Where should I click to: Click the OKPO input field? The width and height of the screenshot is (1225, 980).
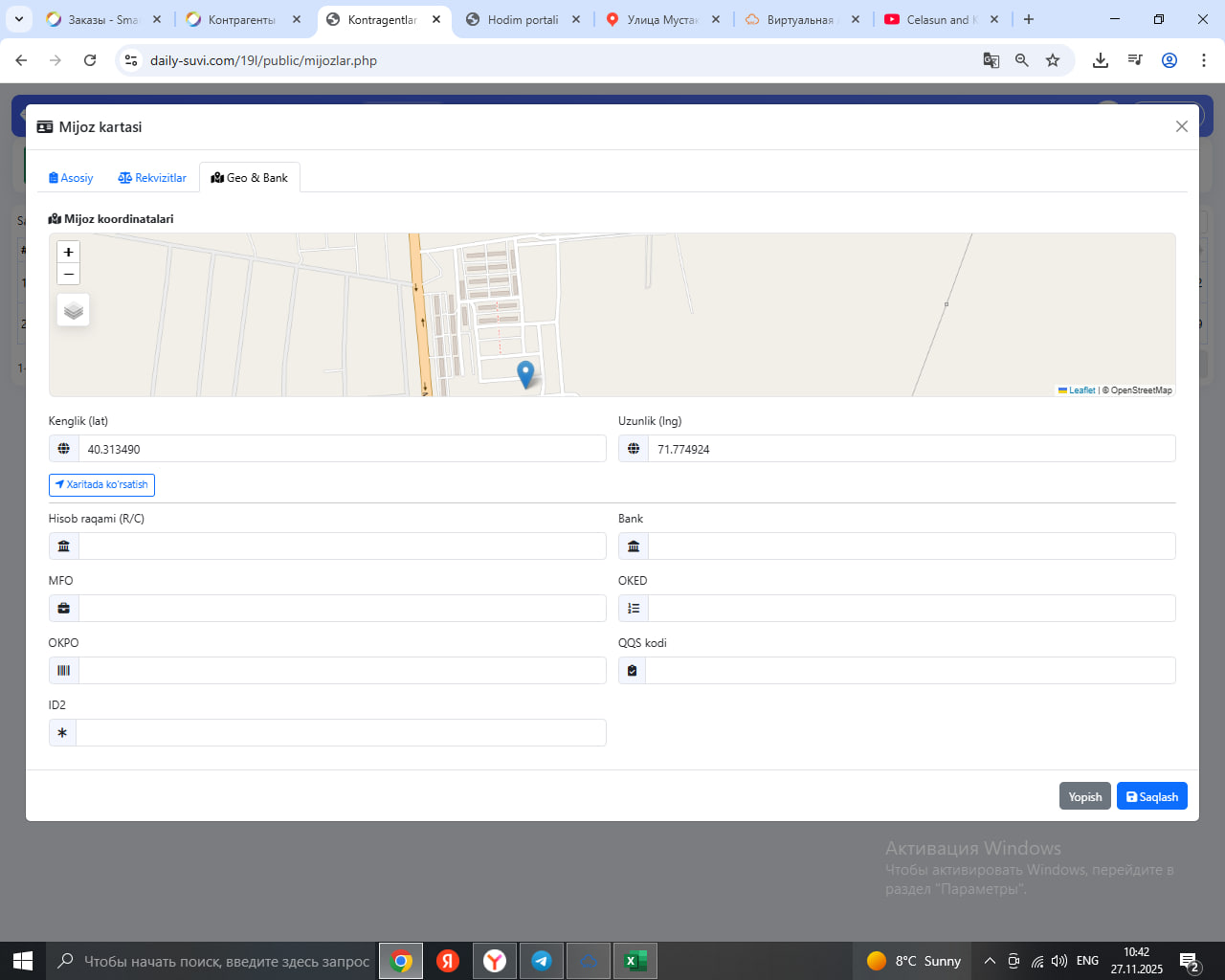(342, 671)
